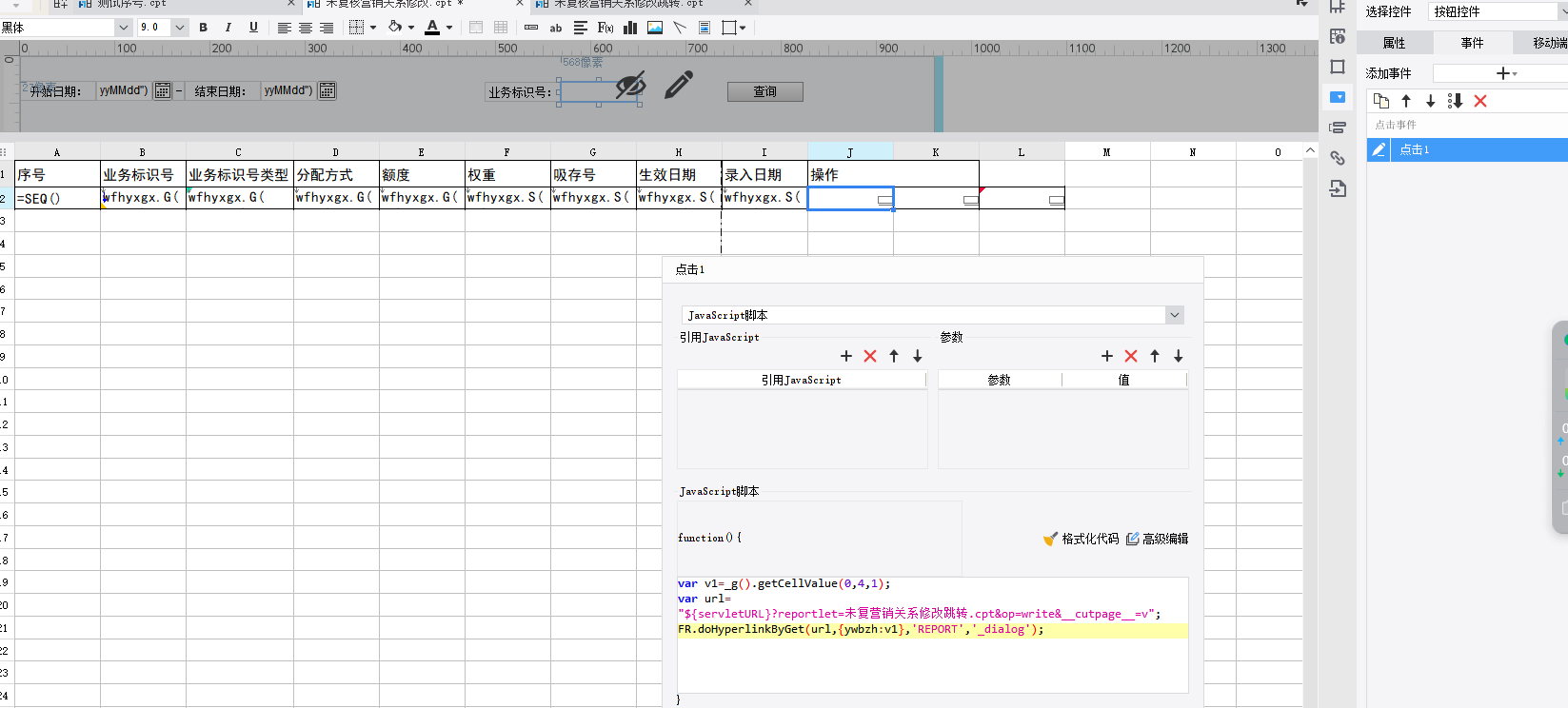Switch to the 属性 tab

pos(1395,43)
